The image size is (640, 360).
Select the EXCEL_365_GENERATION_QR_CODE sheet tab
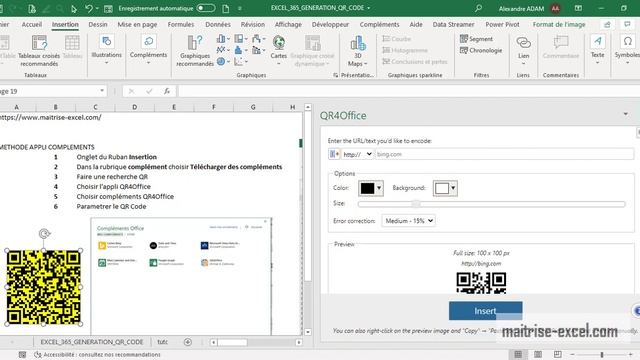pyautogui.click(x=92, y=342)
